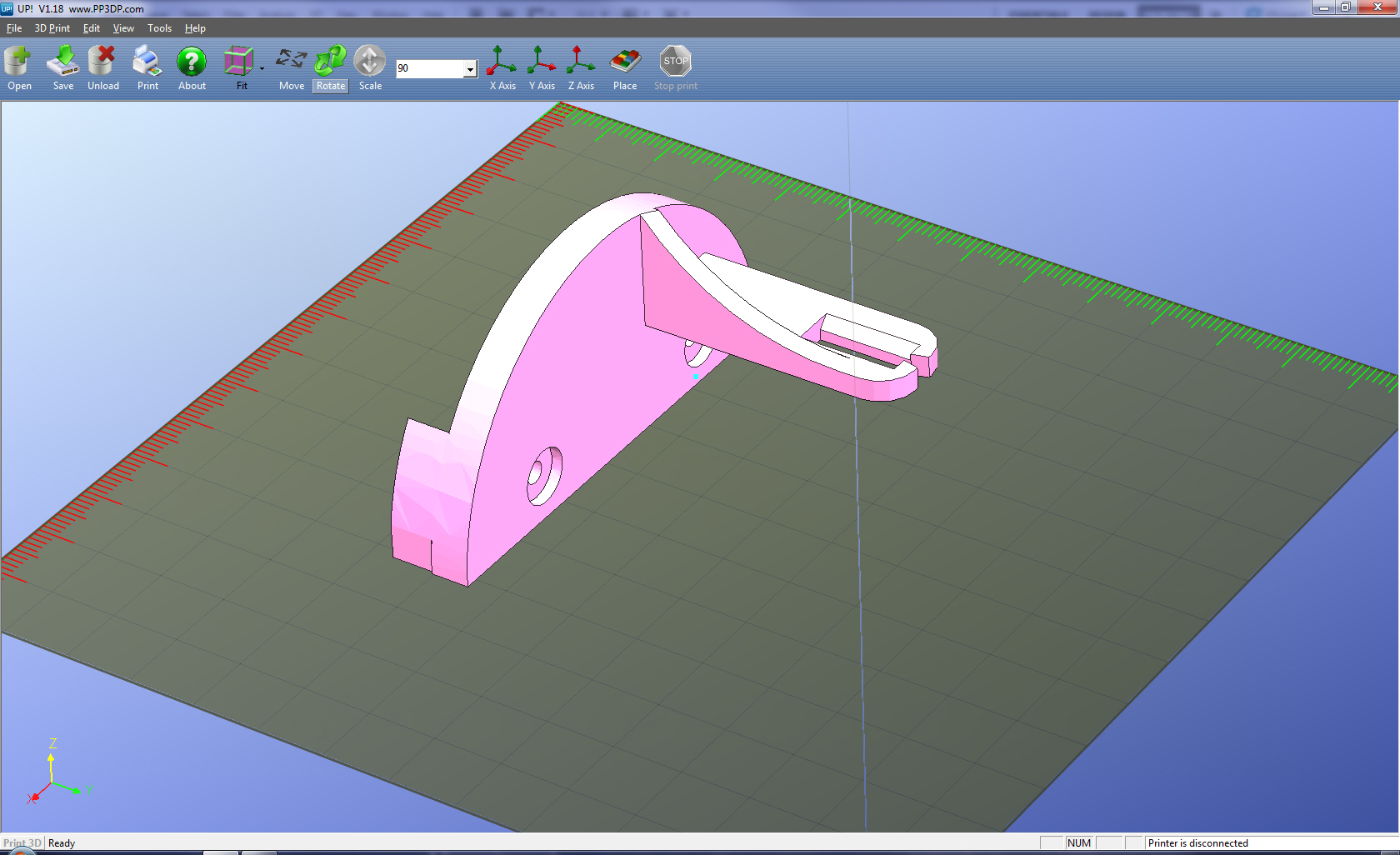This screenshot has width=1400, height=855.
Task: Start printing with the Print icon
Action: coord(147,61)
